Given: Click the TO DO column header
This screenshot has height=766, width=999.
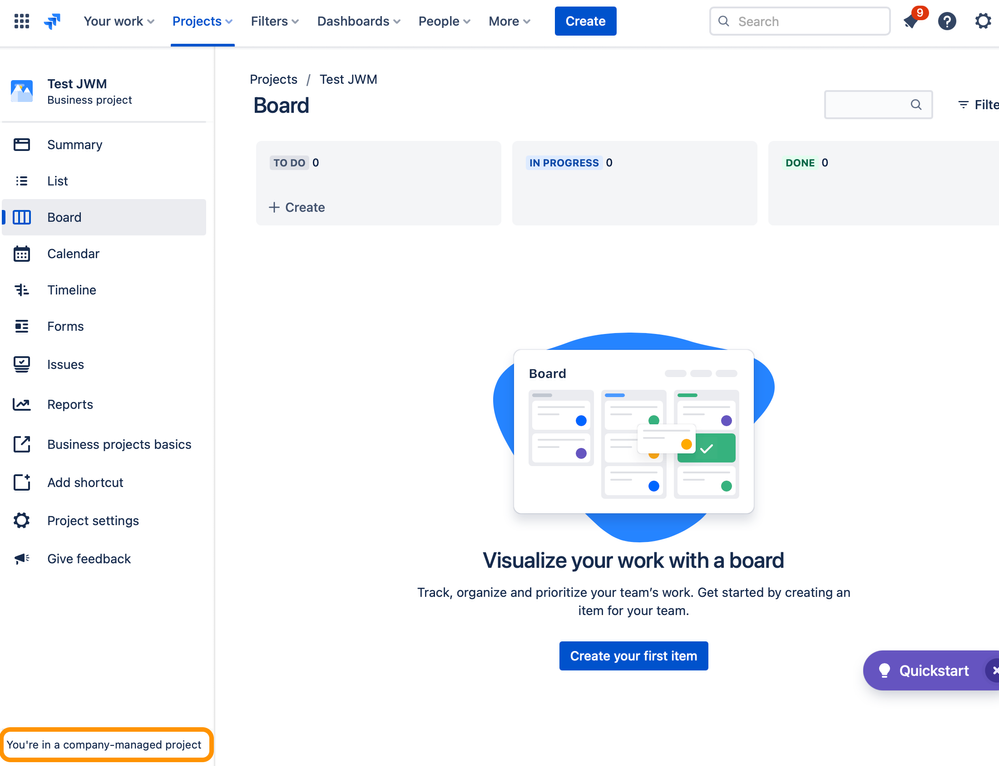Looking at the screenshot, I should (289, 163).
